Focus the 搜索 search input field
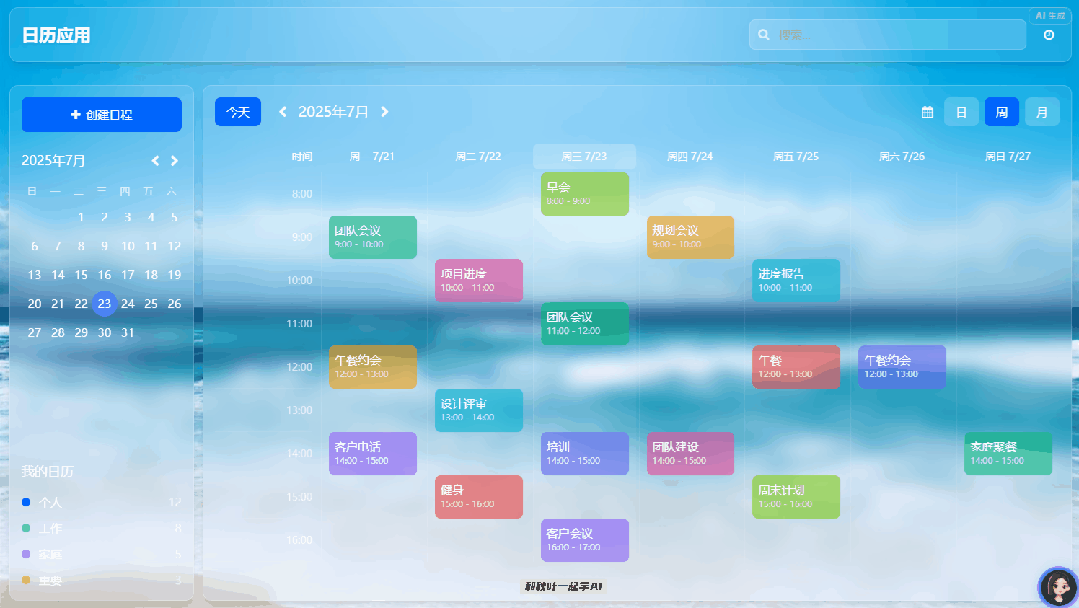 [x=895, y=35]
